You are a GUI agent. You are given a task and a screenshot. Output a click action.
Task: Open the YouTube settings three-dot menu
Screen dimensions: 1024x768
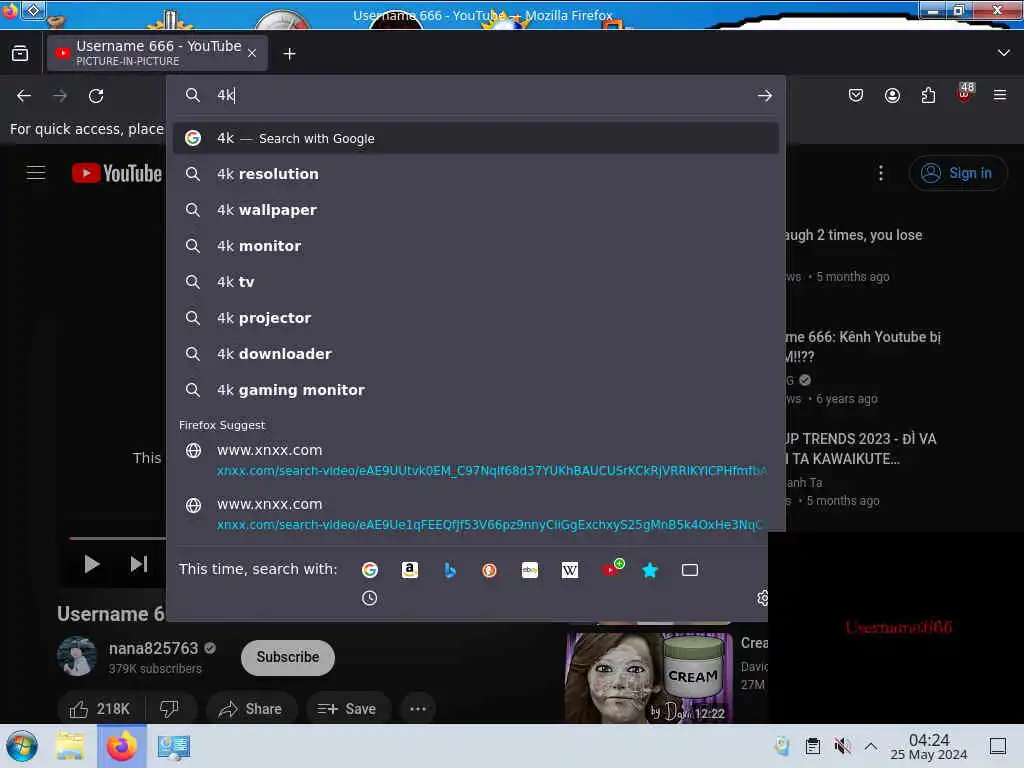(880, 173)
